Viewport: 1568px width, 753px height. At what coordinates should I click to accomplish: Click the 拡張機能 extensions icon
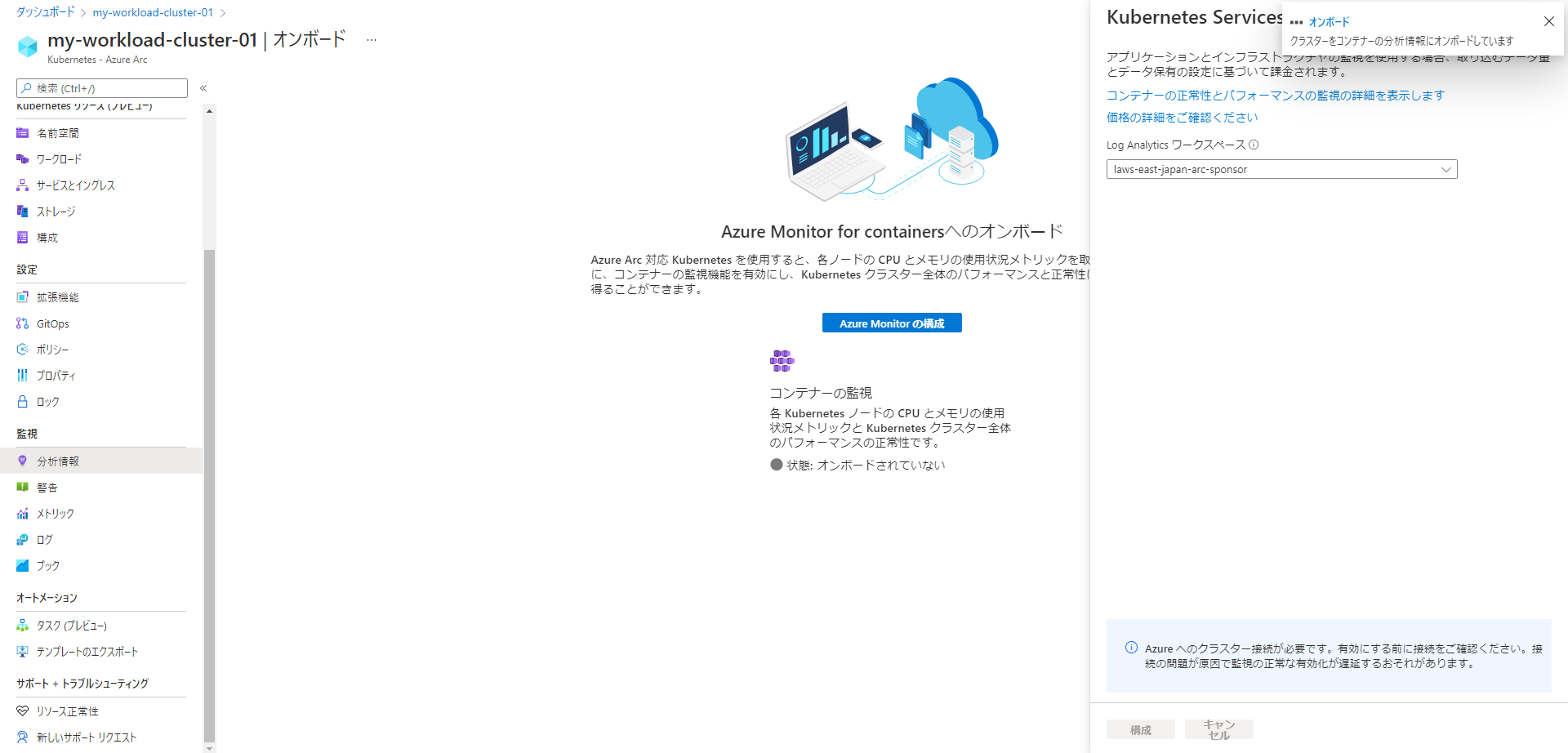[x=23, y=297]
